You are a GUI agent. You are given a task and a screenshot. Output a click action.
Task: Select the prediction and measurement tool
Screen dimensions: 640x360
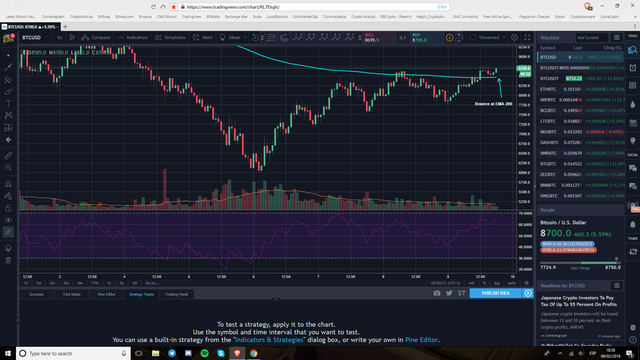(x=8, y=128)
